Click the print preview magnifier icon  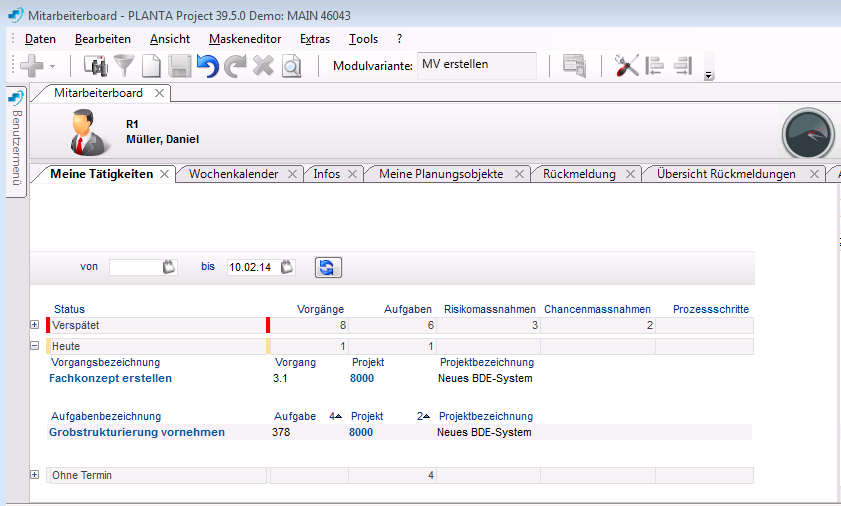coord(291,66)
